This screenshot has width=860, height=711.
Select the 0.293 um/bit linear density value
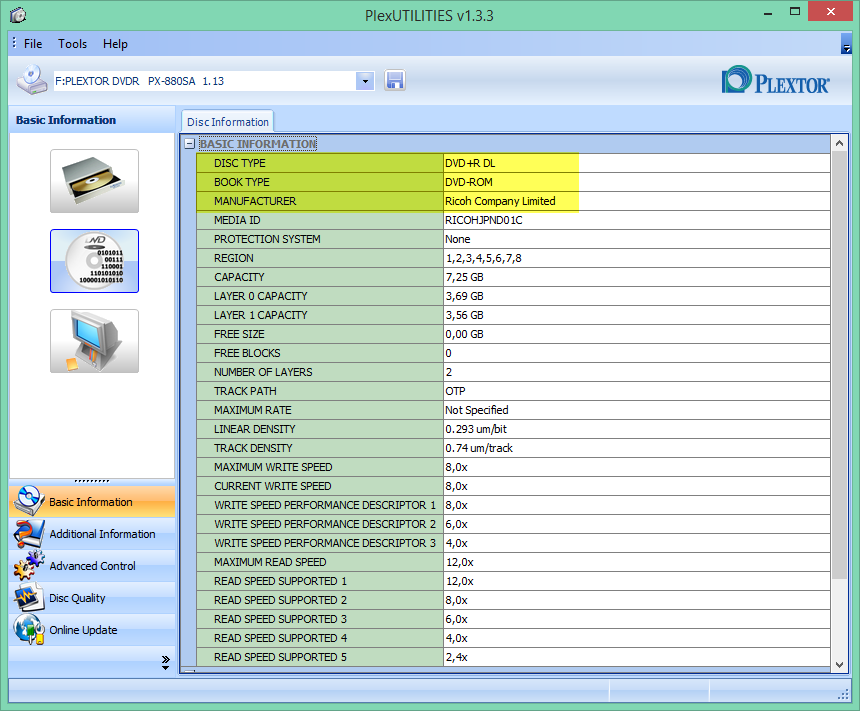pos(476,429)
